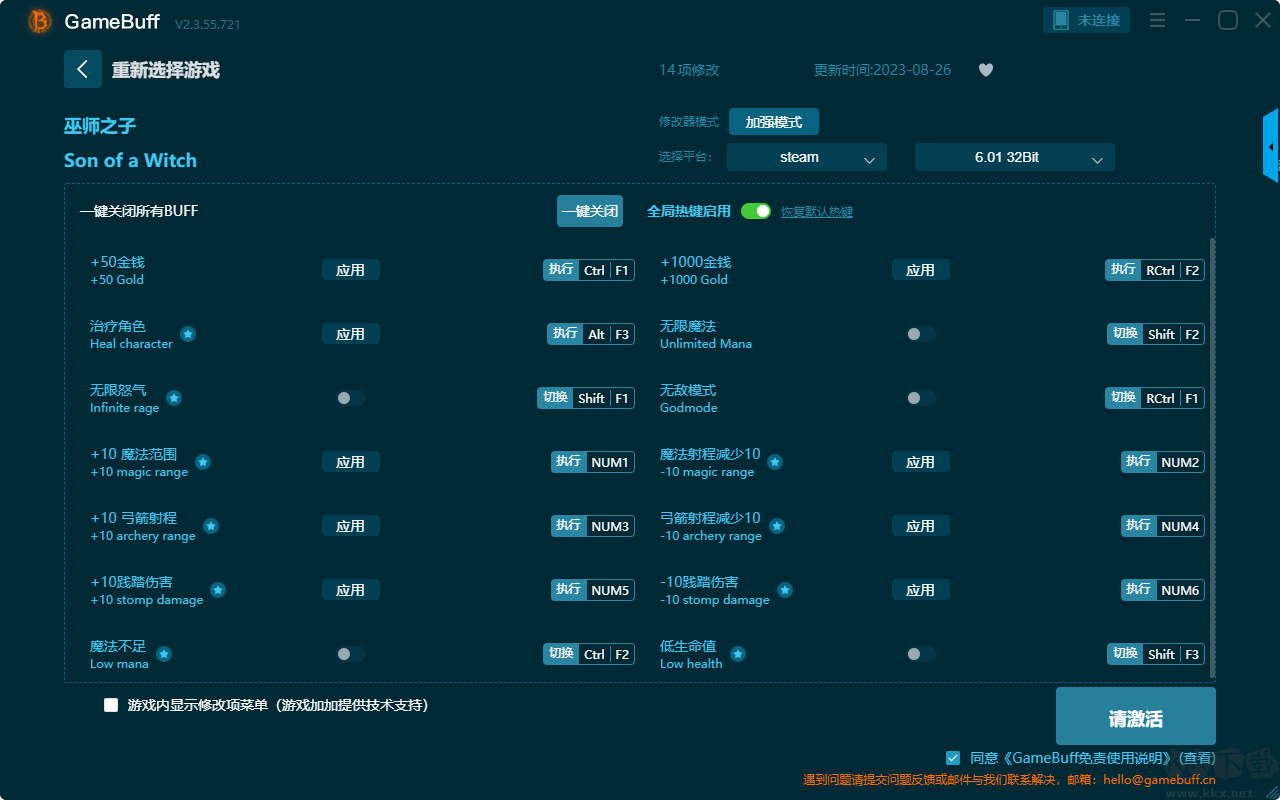Uncheck the GameBuff disclaimer agreement checkbox
The height and width of the screenshot is (800, 1280).
[x=953, y=758]
